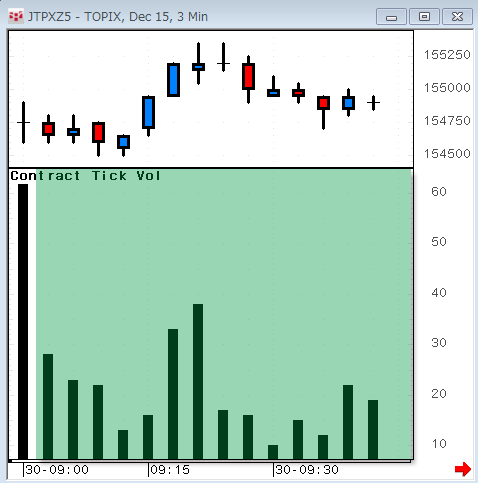Close the JTPXZ5 chart window

[x=457, y=17]
